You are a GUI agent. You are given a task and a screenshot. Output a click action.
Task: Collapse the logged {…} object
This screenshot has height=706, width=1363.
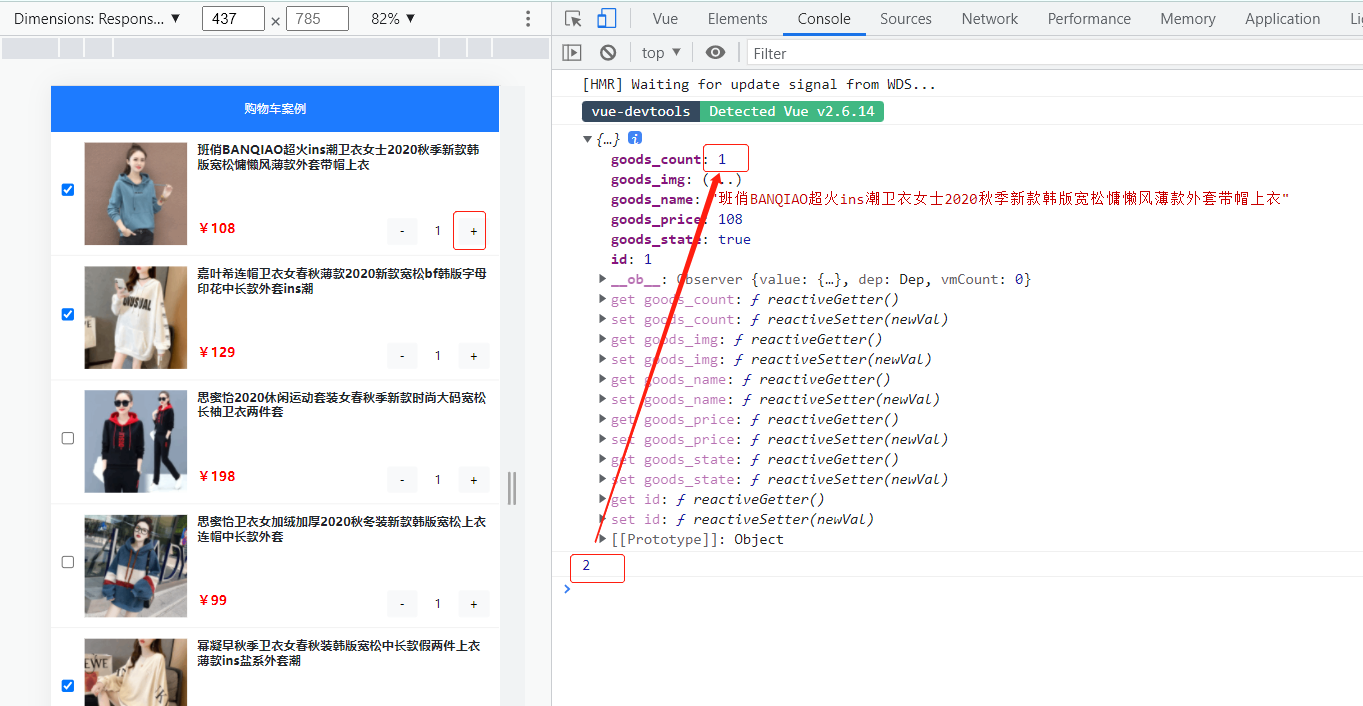point(588,140)
